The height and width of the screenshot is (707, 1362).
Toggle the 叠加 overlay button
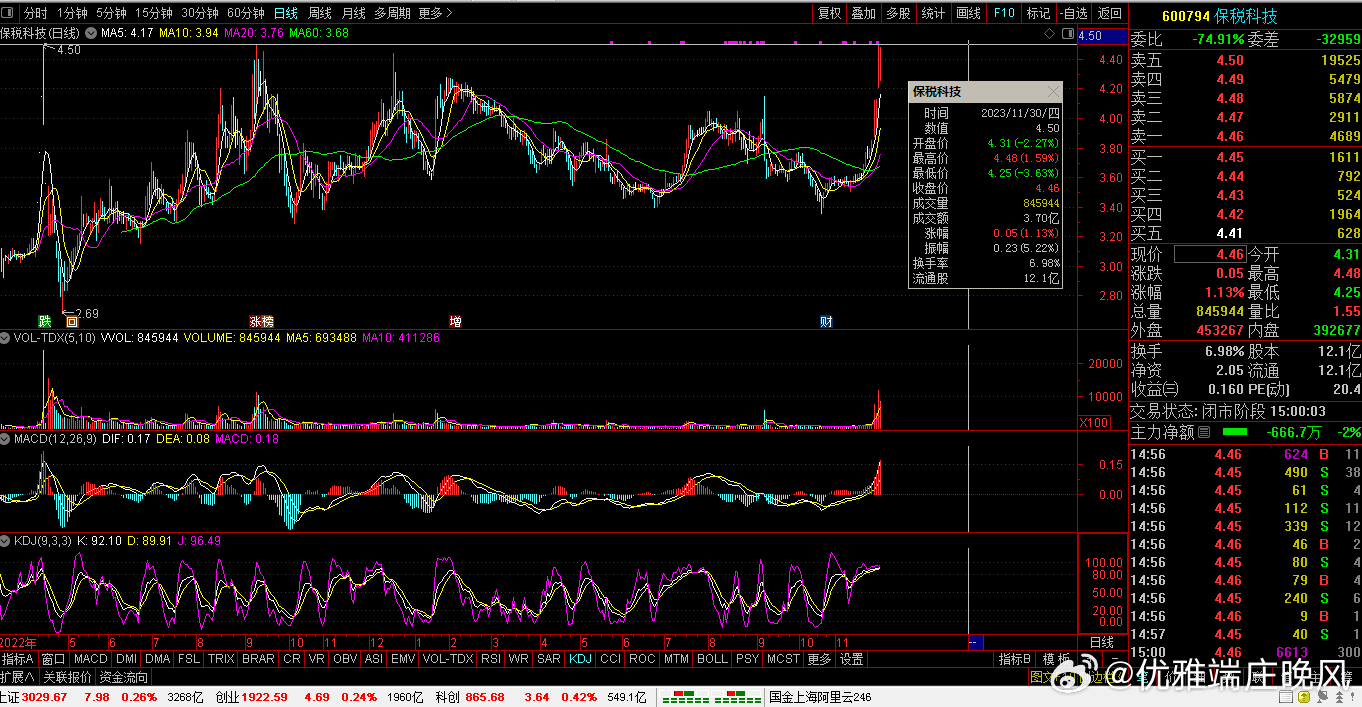click(x=863, y=13)
